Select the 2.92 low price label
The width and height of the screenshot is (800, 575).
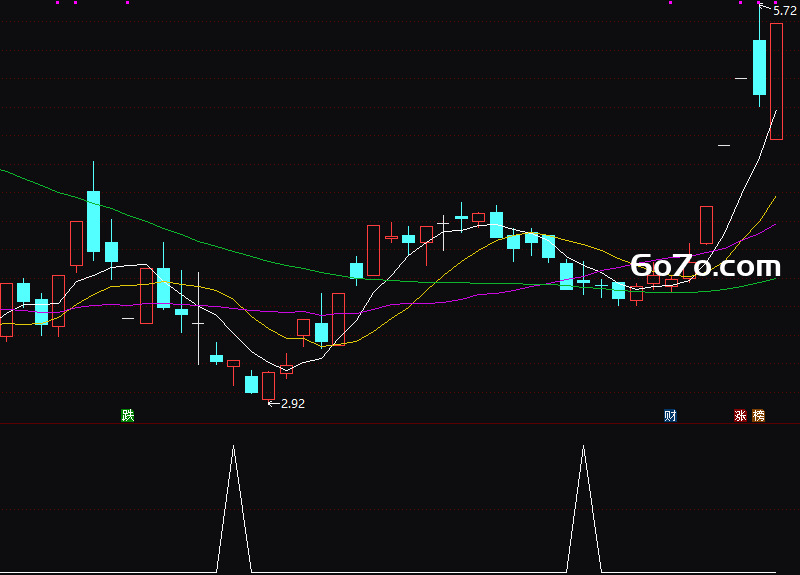293,404
